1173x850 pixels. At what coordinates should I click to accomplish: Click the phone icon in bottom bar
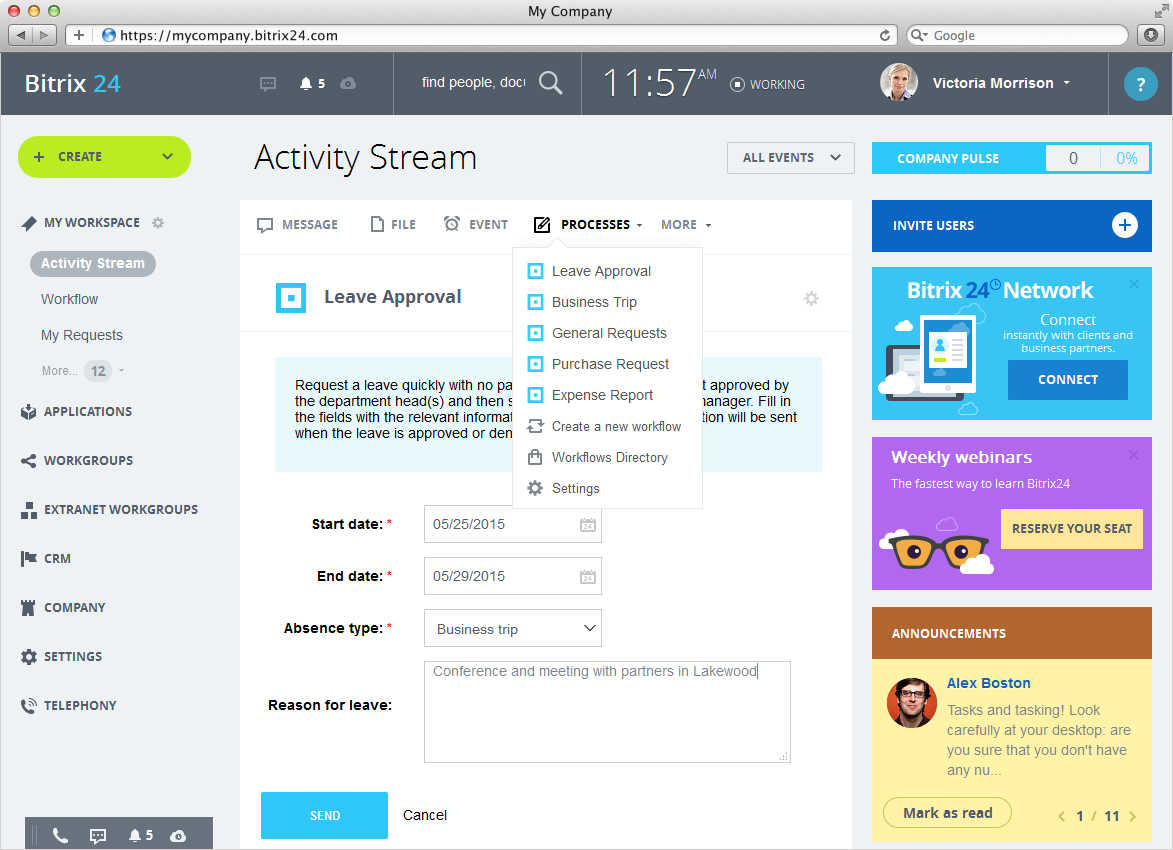coord(61,835)
